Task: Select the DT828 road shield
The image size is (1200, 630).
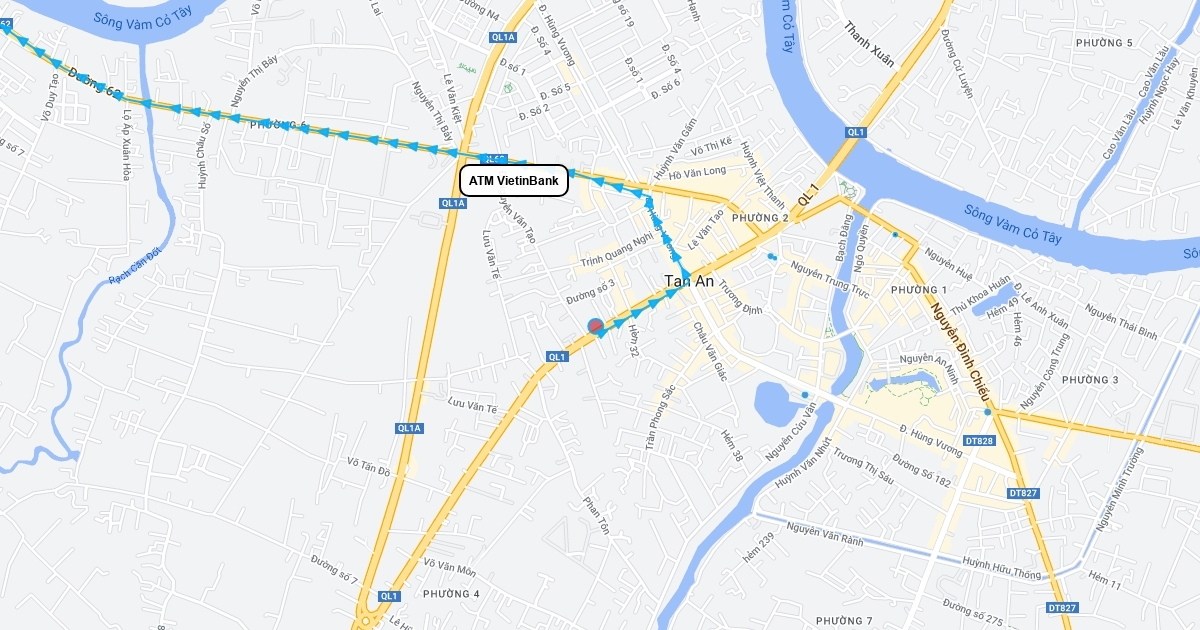Action: click(x=980, y=441)
